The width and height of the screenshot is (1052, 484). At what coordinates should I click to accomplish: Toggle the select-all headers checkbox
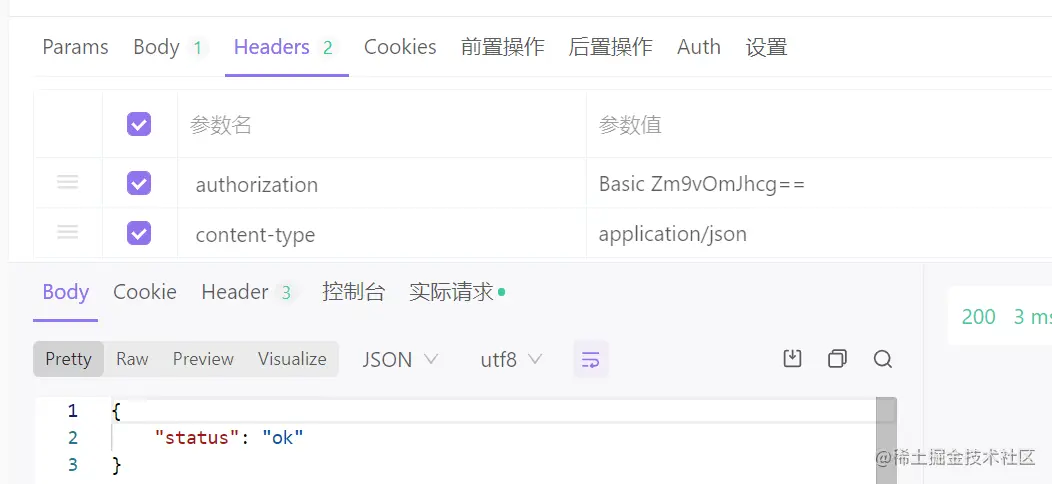(x=139, y=124)
